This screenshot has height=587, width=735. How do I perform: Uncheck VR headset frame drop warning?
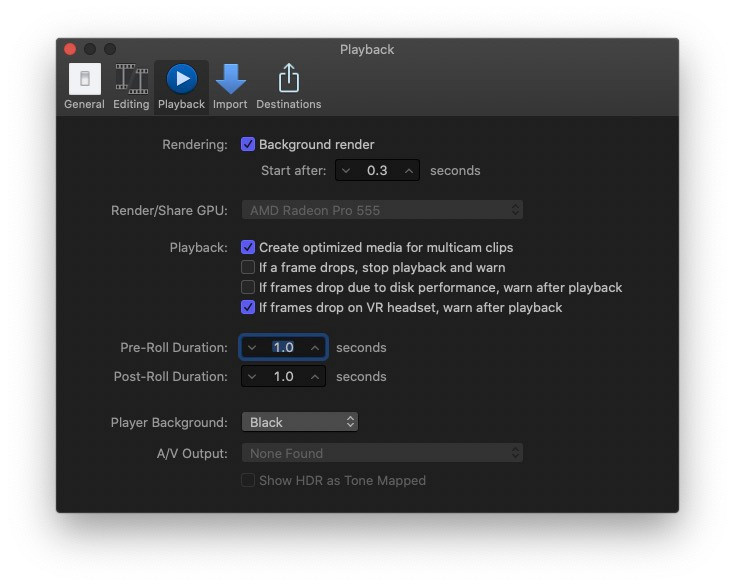(248, 307)
